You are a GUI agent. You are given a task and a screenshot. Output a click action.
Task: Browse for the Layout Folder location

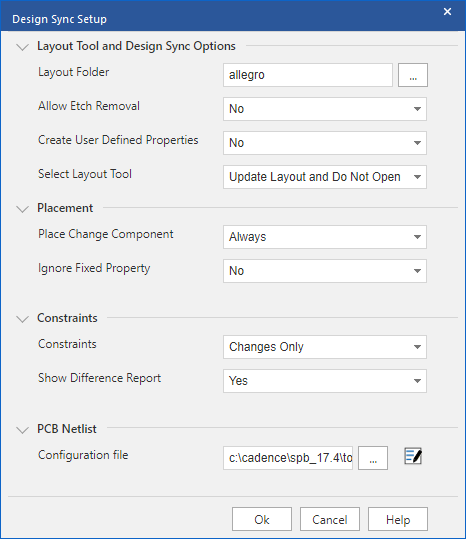[413, 75]
